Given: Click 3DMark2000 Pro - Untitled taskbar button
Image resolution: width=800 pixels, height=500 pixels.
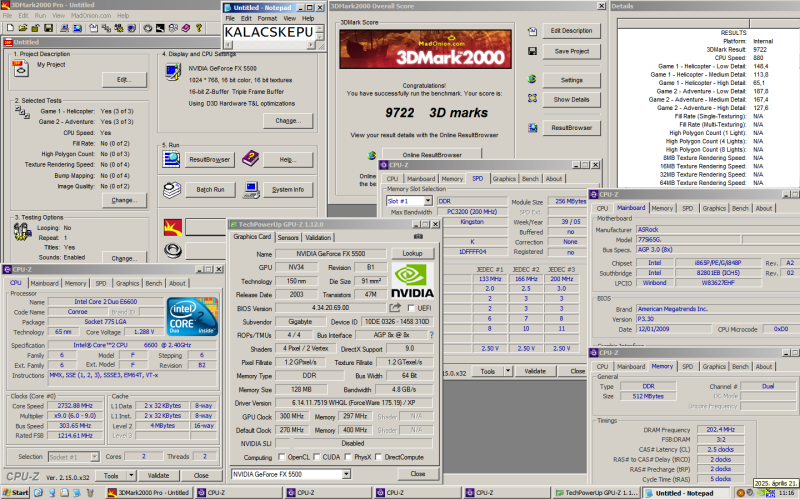Looking at the screenshot, I should (149, 492).
